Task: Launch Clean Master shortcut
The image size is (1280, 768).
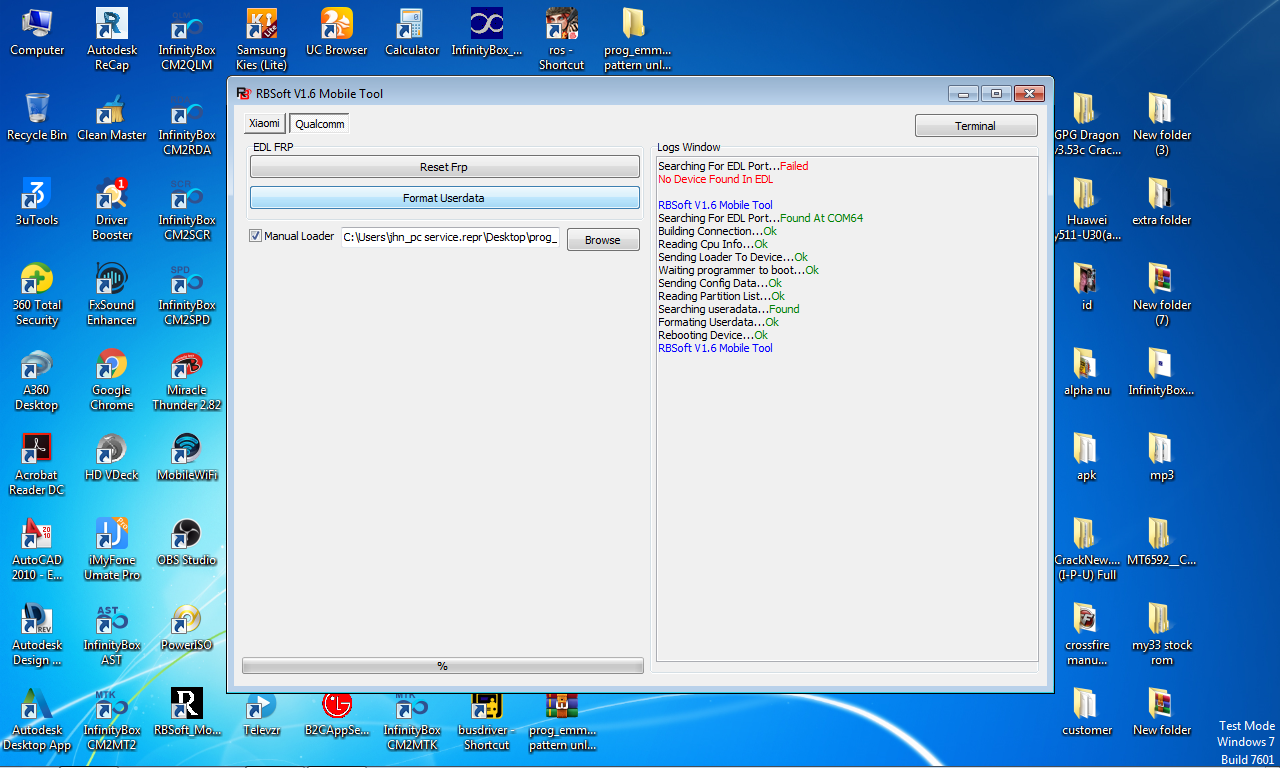Action: (112, 118)
